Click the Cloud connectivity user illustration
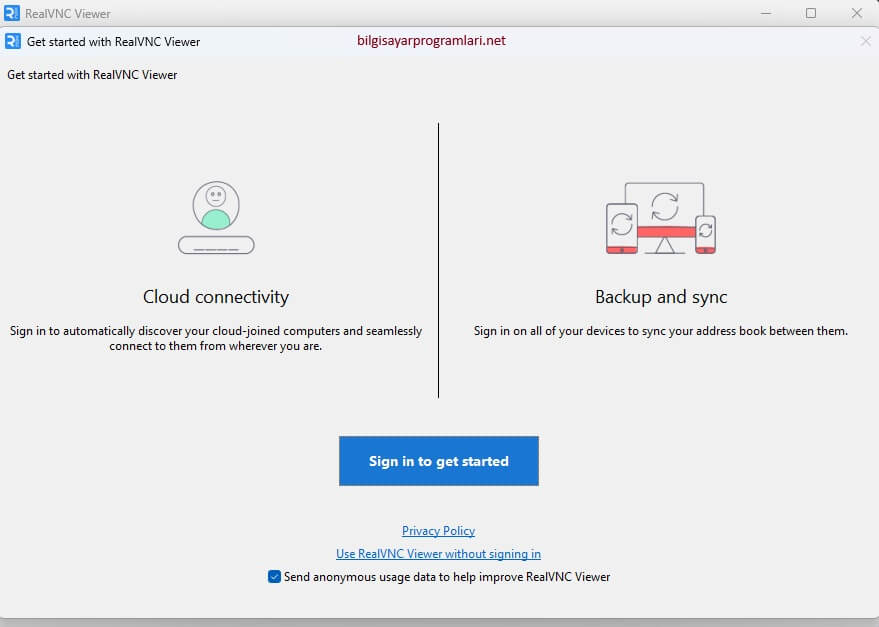 pyautogui.click(x=216, y=217)
